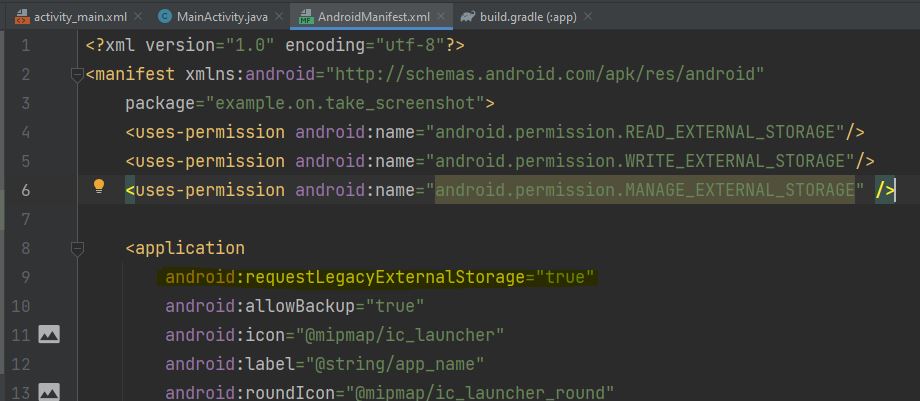Switch to the activity_main.xml tab
The image size is (920, 401).
coord(80,17)
